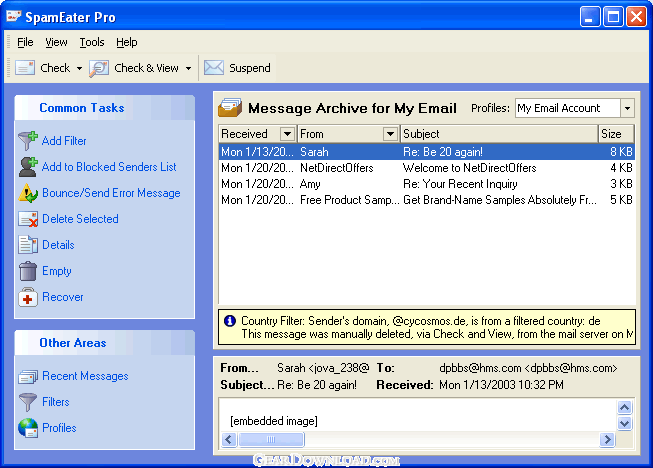Click the Add Filter link
This screenshot has width=653, height=468.
pos(64,141)
